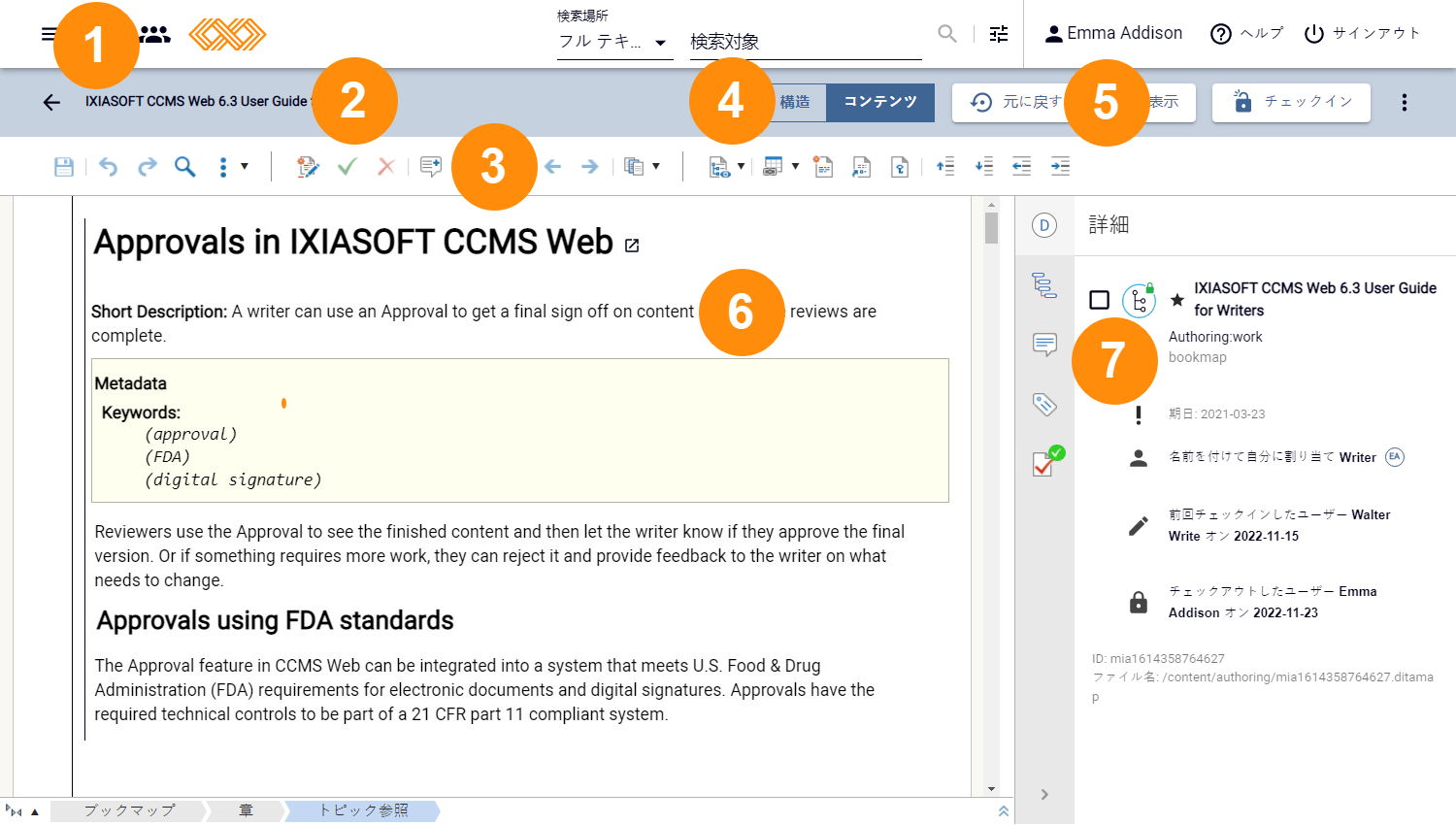Viewport: 1456px width, 825px height.
Task: Open the 検索場所 フル テキ… dropdown
Action: (x=614, y=42)
